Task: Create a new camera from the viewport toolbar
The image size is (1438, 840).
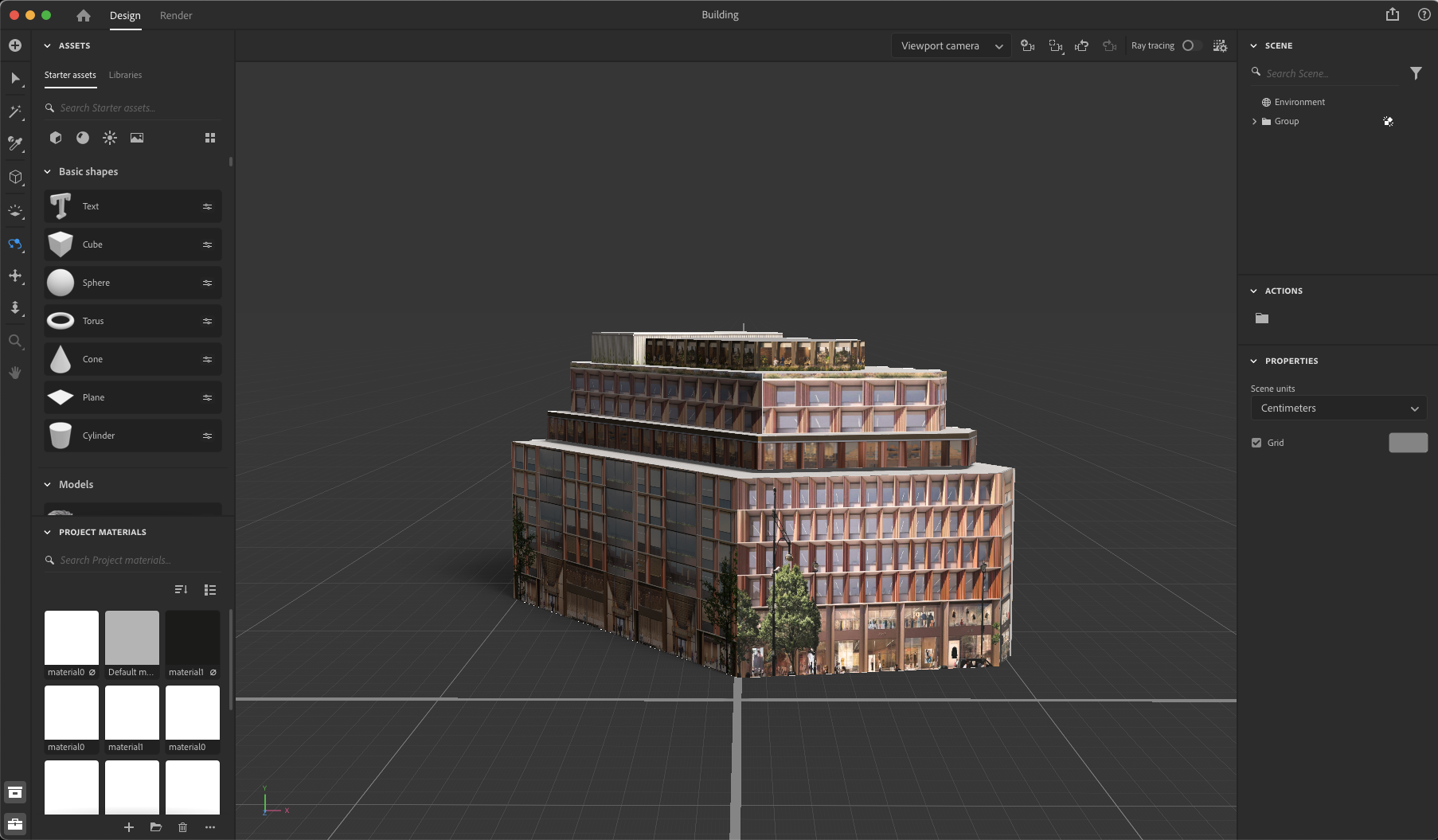Action: pyautogui.click(x=1027, y=45)
